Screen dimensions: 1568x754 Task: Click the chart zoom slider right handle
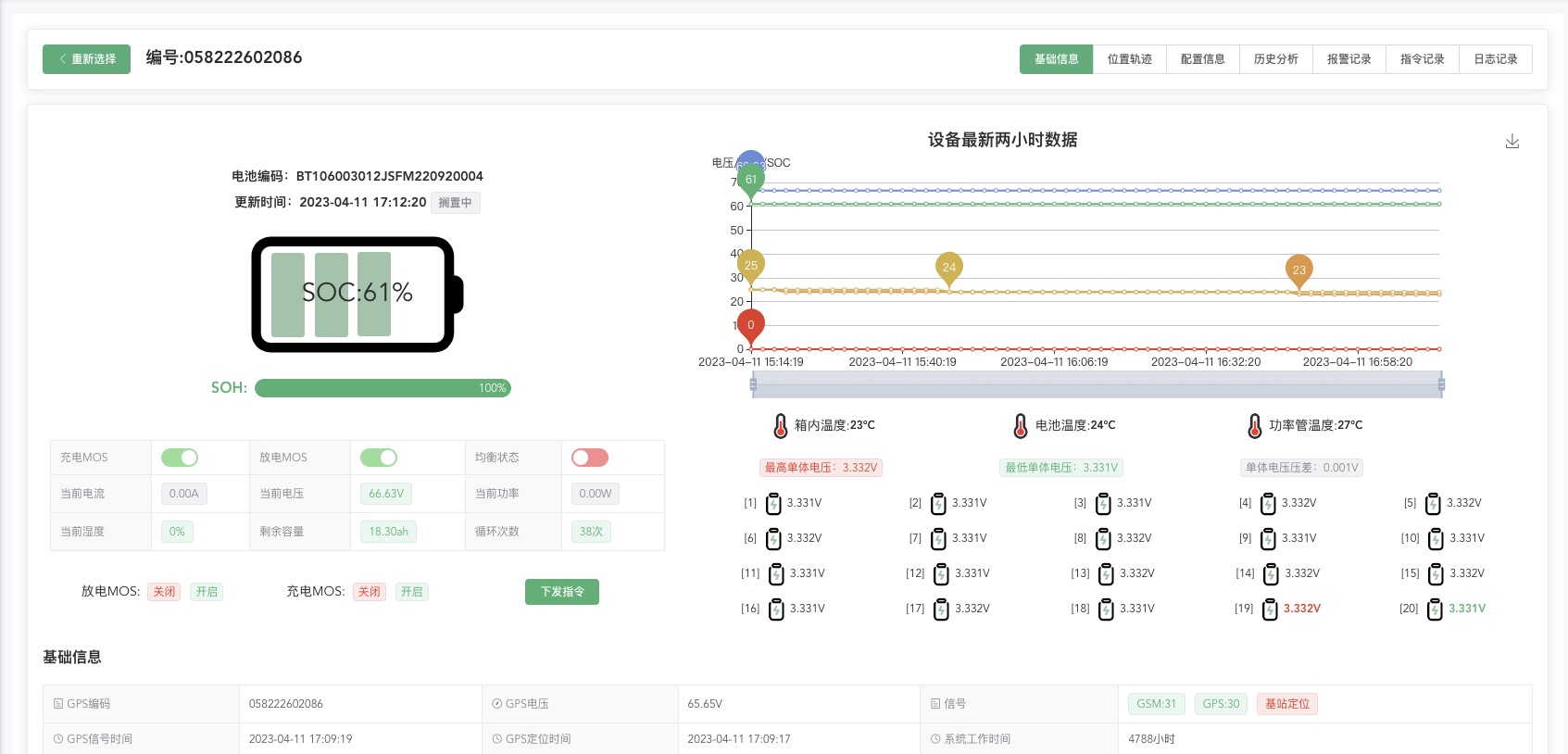(x=1442, y=384)
